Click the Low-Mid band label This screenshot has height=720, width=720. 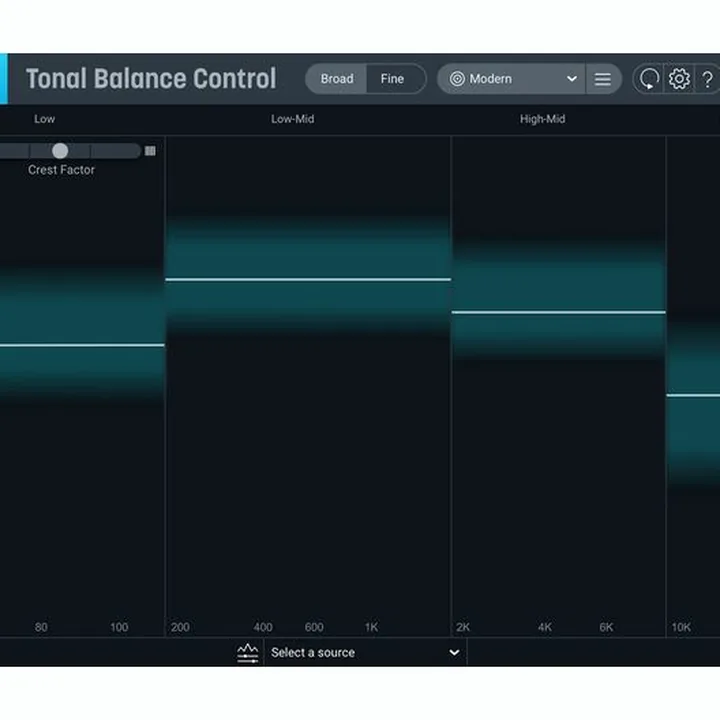292,119
